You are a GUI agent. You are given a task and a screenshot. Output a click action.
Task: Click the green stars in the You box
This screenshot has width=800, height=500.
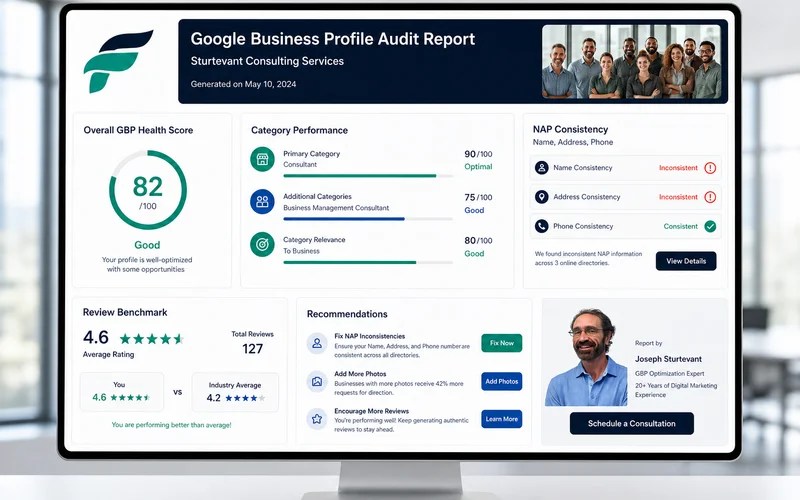pos(130,397)
